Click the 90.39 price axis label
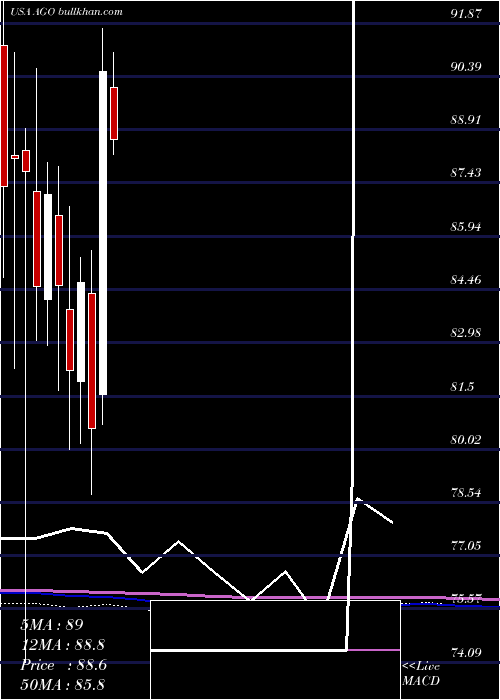This screenshot has height=700, width=500. click(466, 67)
